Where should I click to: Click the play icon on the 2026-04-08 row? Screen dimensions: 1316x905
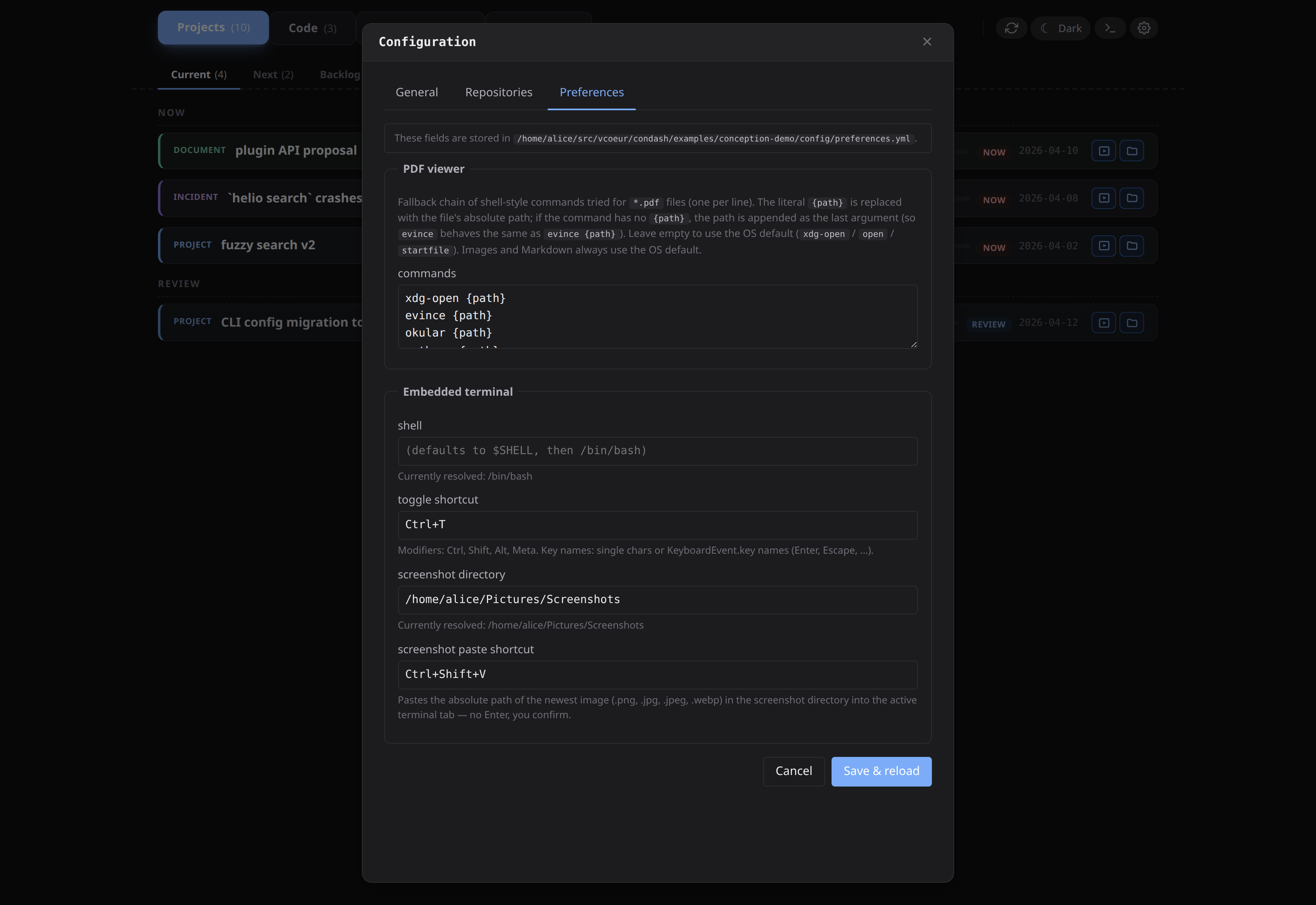click(1103, 198)
